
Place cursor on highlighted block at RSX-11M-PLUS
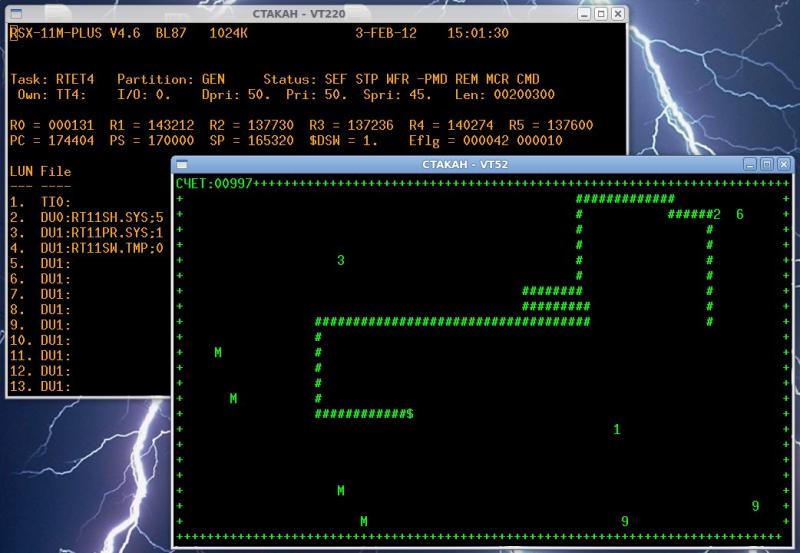[13, 33]
